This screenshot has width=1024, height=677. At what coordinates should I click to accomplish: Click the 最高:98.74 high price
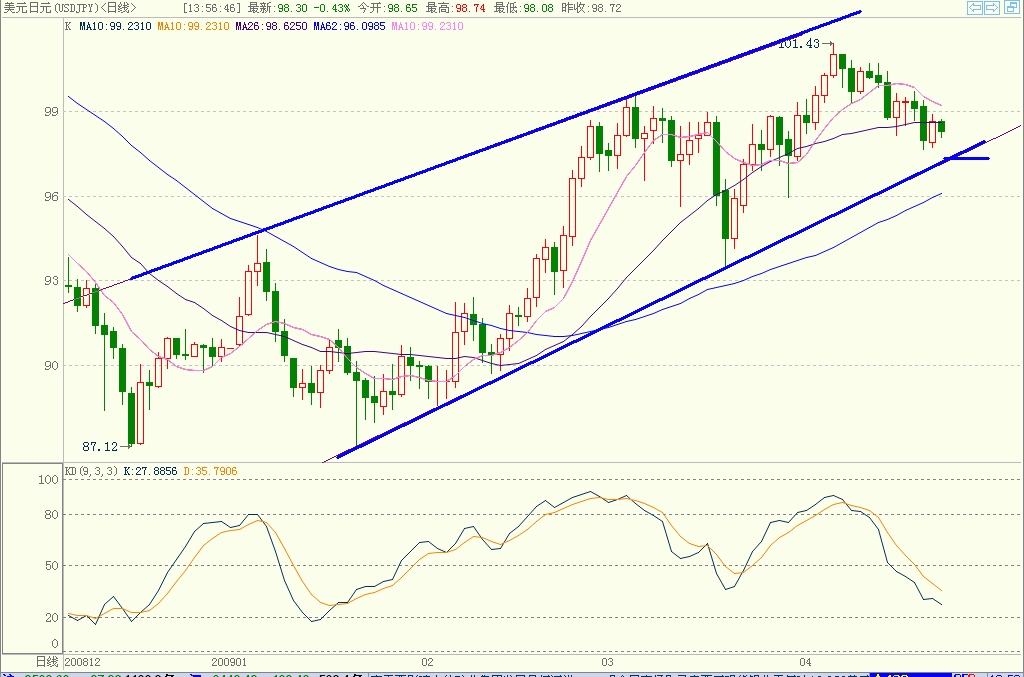click(x=455, y=8)
